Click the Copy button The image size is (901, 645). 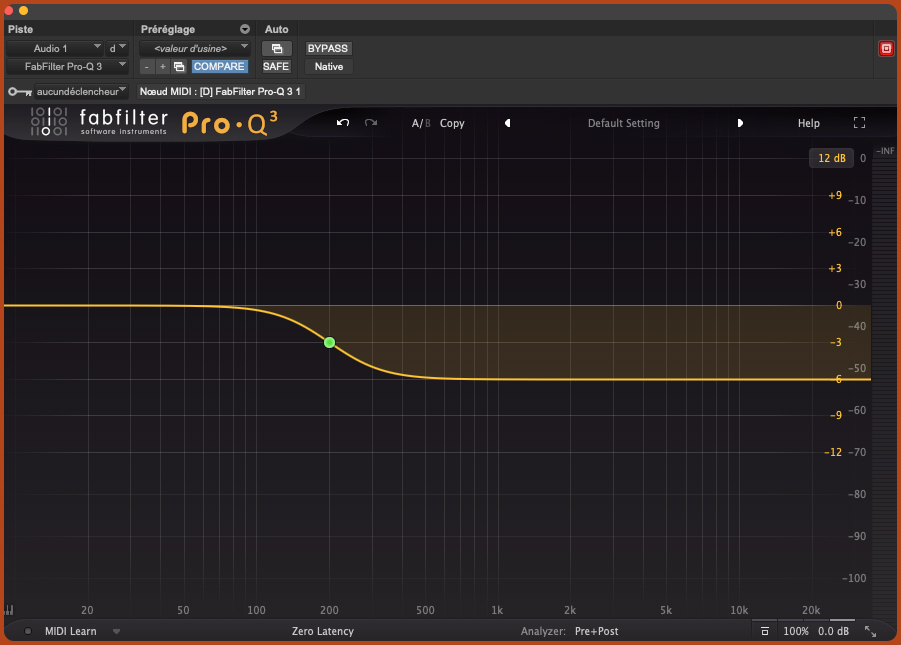point(452,123)
